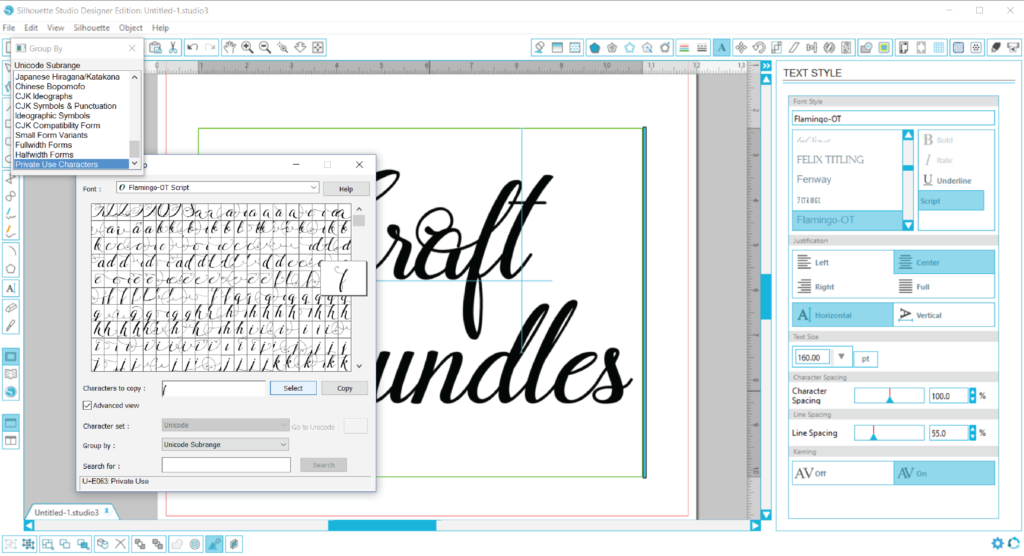
Task: Toggle Bold font style
Action: point(938,140)
